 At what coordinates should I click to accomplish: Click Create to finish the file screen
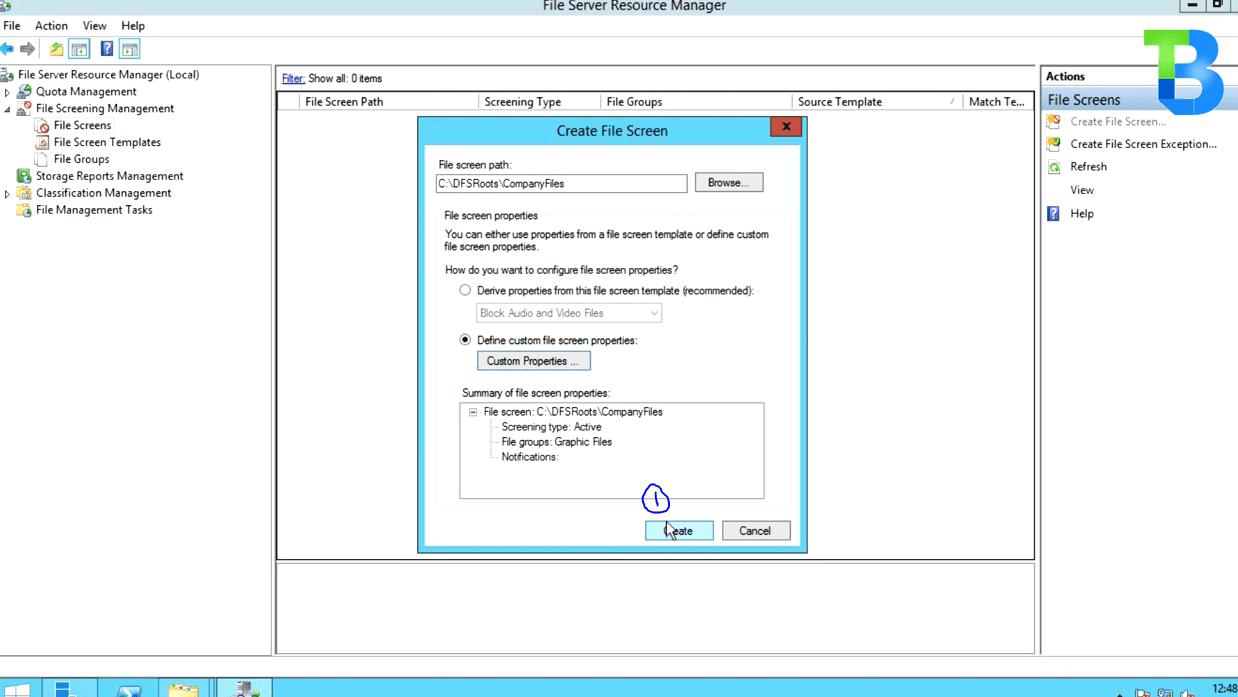click(679, 530)
